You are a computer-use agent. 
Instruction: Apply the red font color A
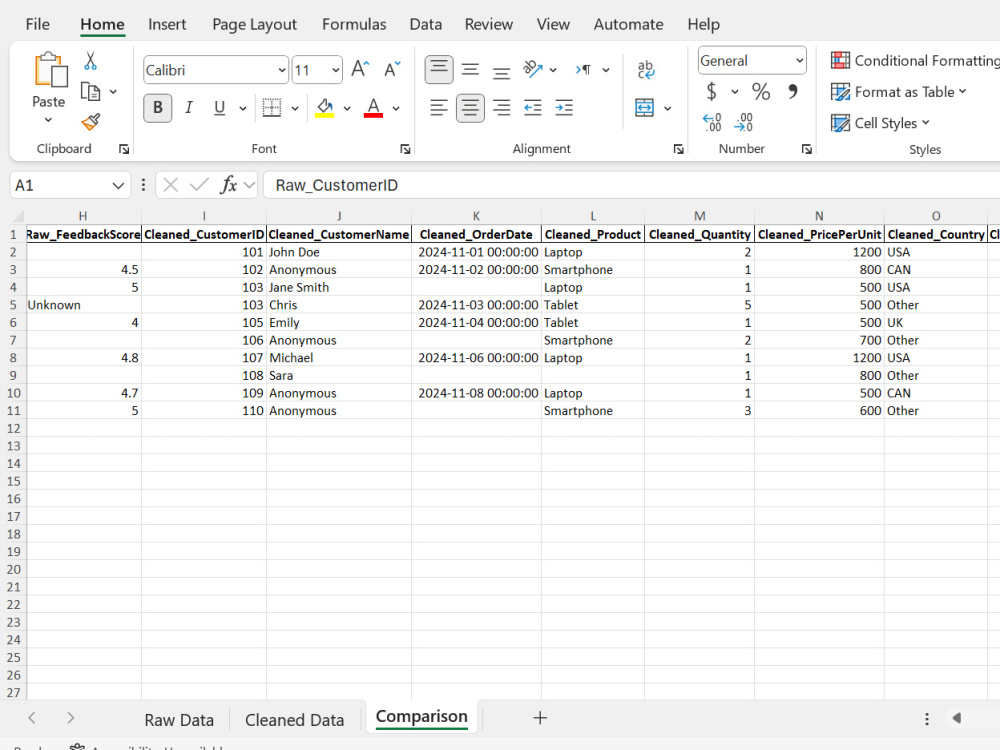coord(373,108)
